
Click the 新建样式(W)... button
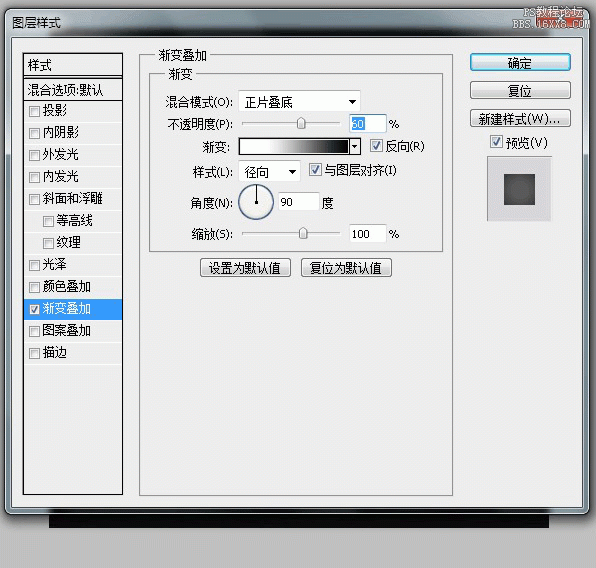[520, 119]
